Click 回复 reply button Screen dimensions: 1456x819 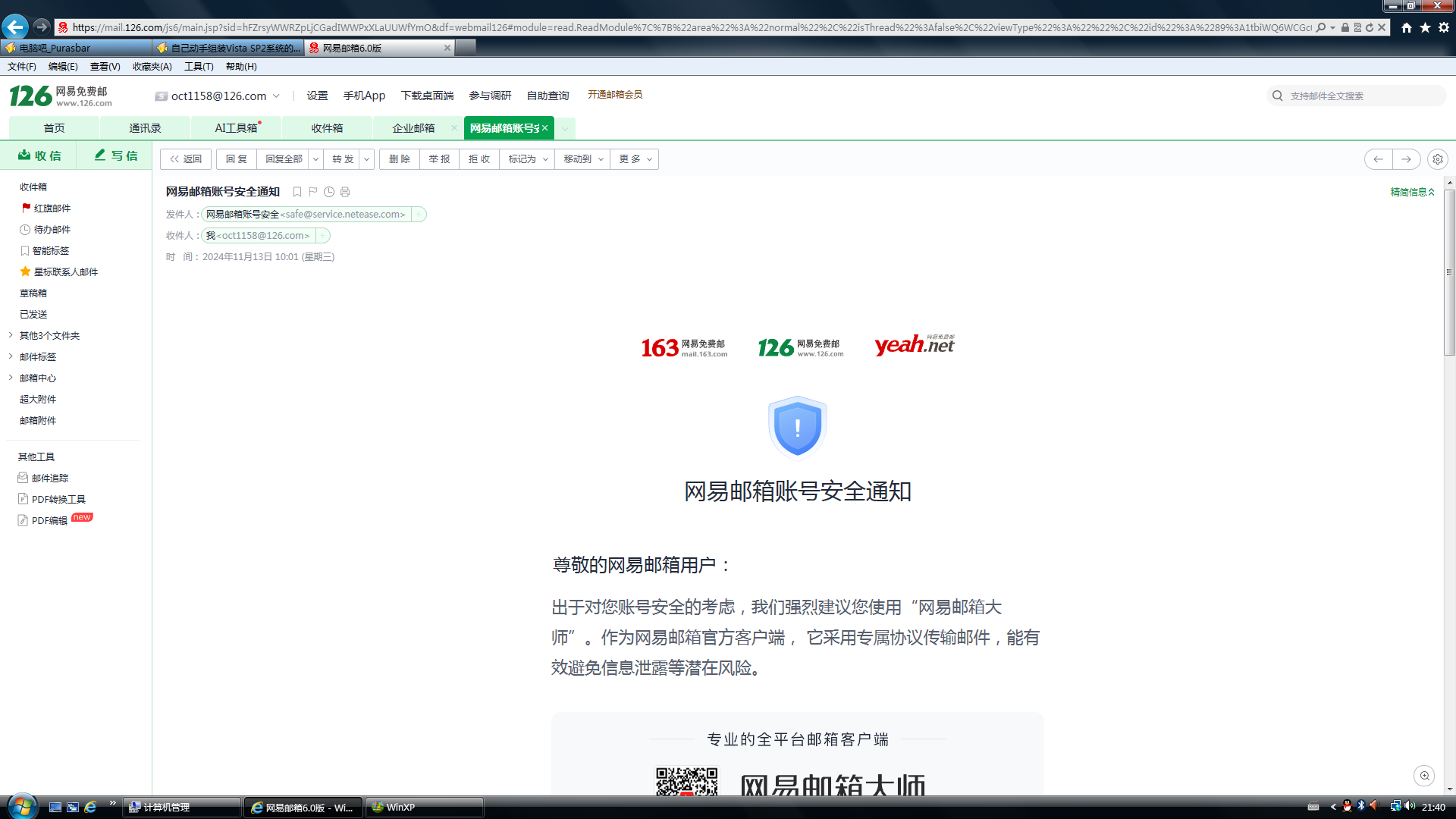pyautogui.click(x=237, y=159)
